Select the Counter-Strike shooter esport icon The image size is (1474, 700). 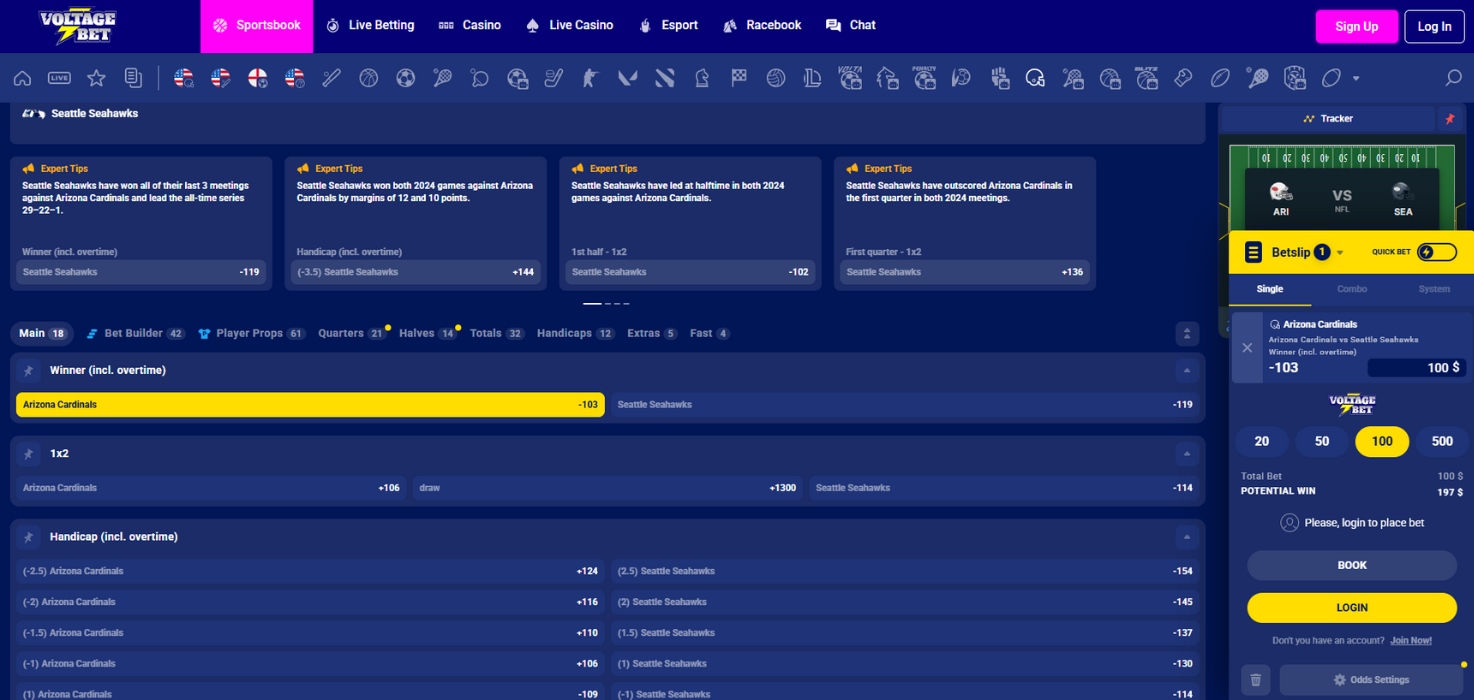[590, 78]
